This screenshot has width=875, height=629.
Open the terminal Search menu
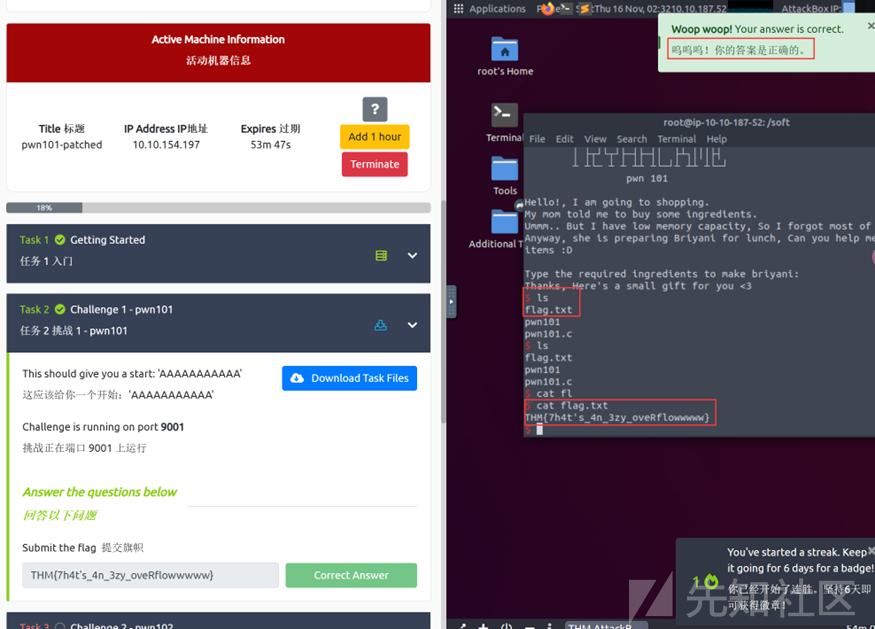coord(632,139)
